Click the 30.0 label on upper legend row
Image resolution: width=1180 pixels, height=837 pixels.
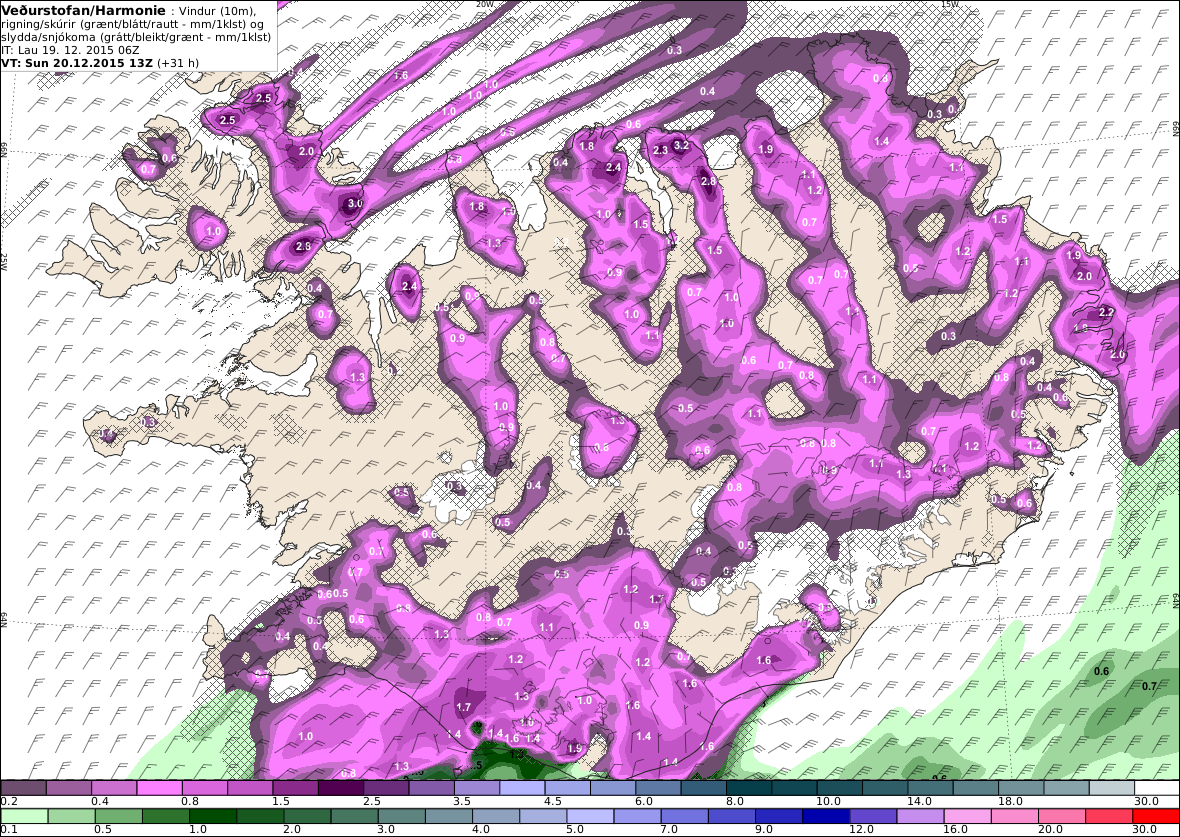tap(1145, 802)
